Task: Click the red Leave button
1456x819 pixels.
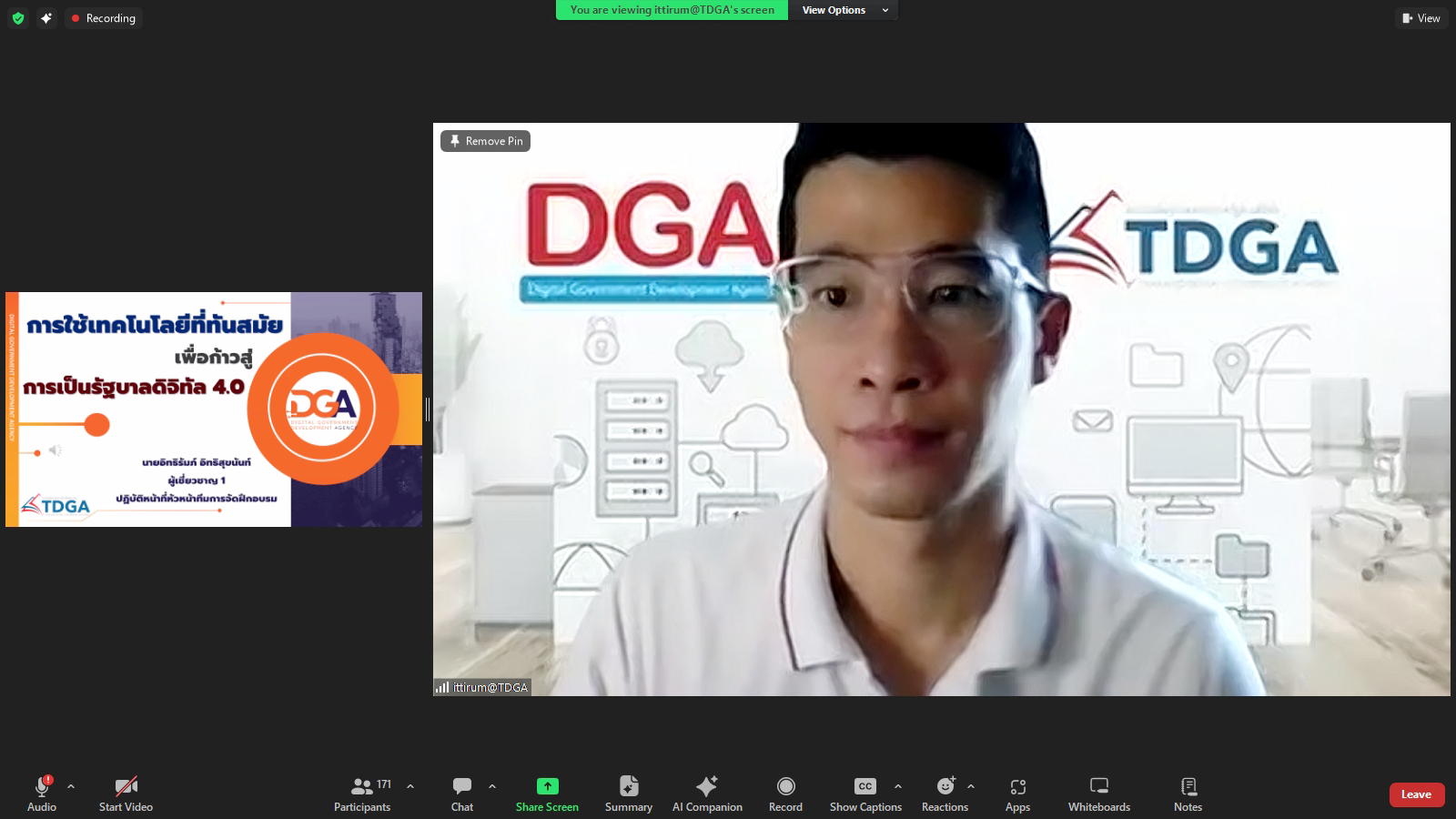Action: 1416,794
